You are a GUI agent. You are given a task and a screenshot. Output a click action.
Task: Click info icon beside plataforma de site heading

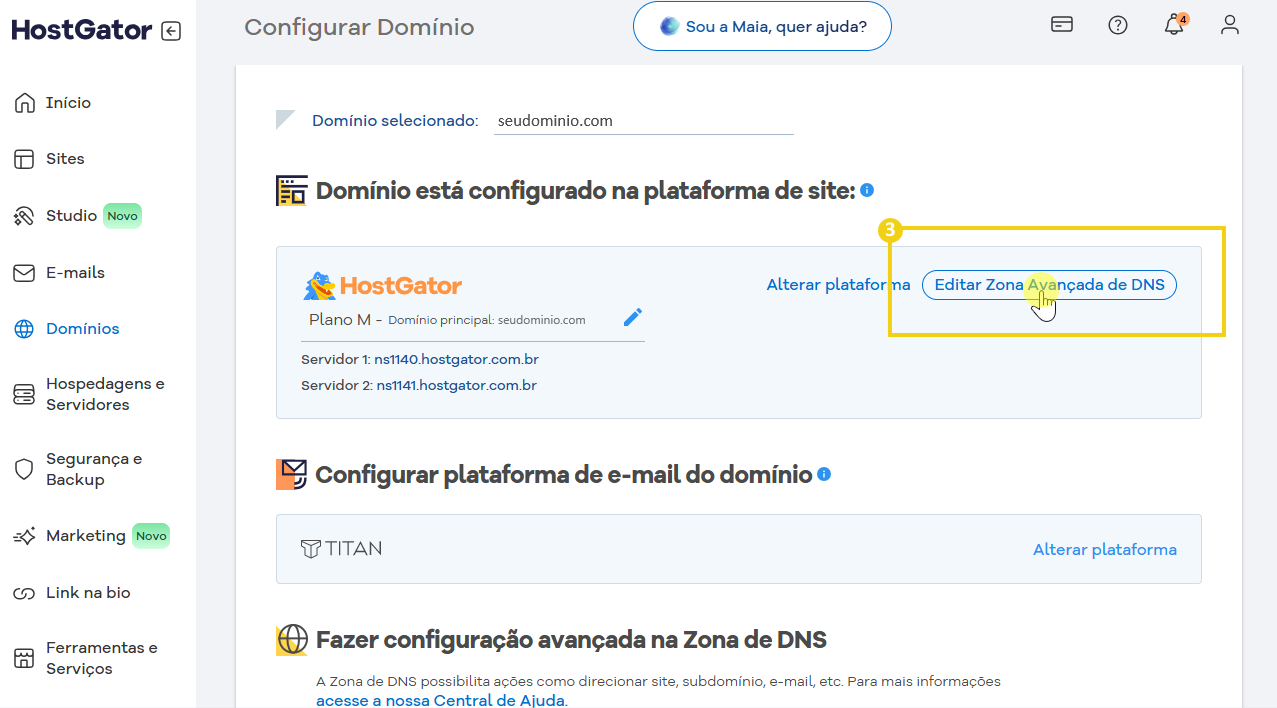(x=867, y=190)
